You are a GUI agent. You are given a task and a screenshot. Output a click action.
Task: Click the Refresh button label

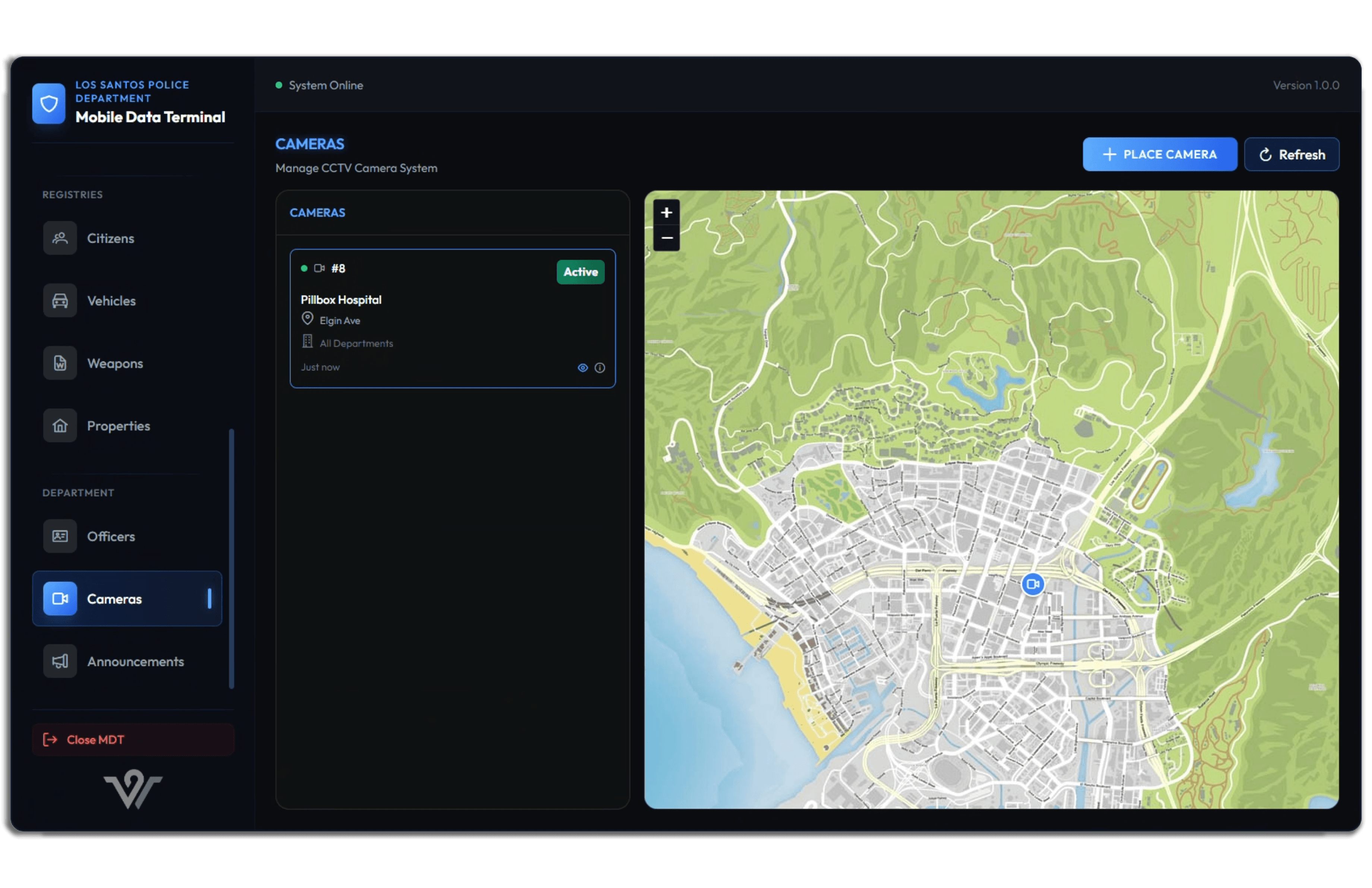coord(1302,154)
